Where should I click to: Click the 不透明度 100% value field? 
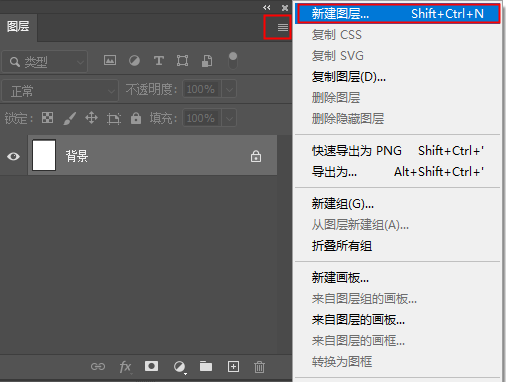click(202, 89)
